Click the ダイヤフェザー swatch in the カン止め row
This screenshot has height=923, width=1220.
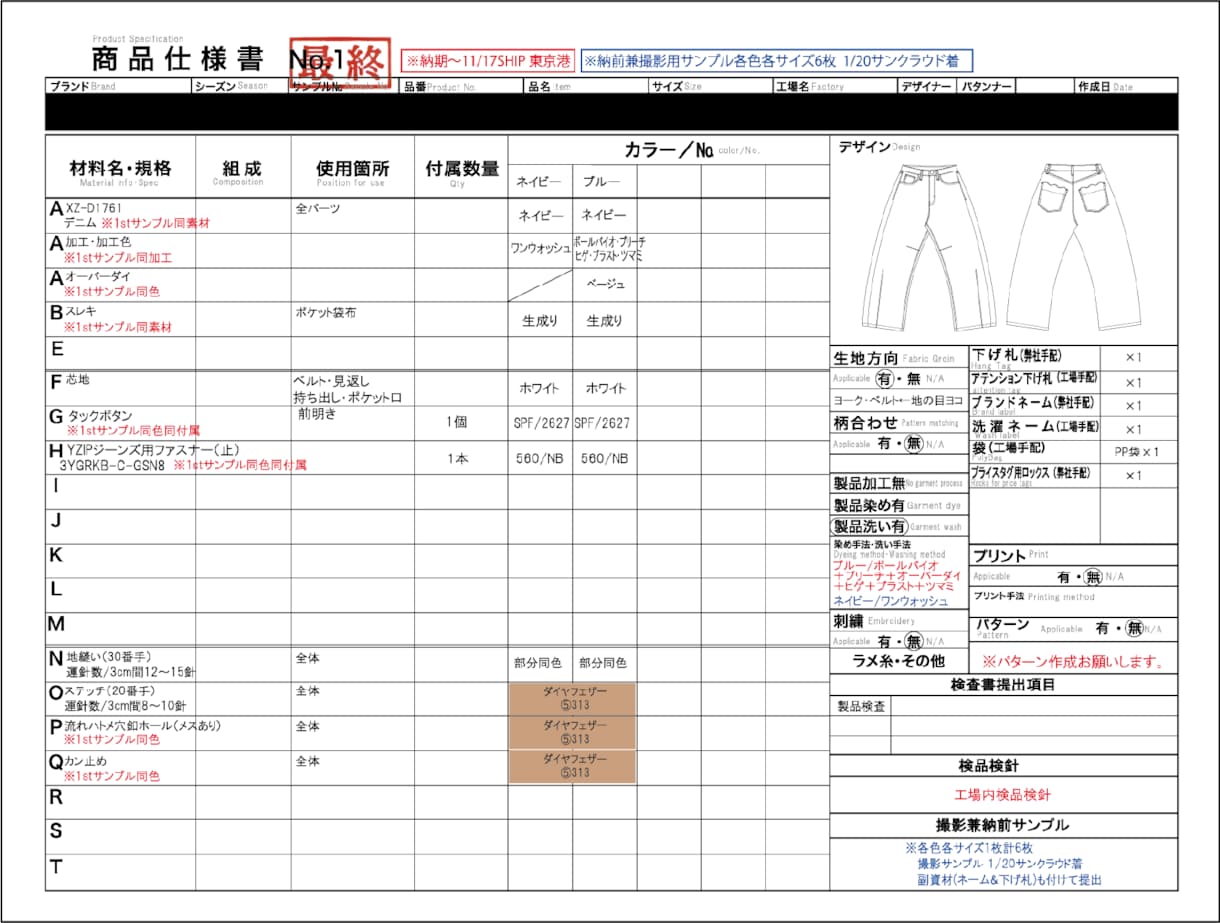coord(572,766)
